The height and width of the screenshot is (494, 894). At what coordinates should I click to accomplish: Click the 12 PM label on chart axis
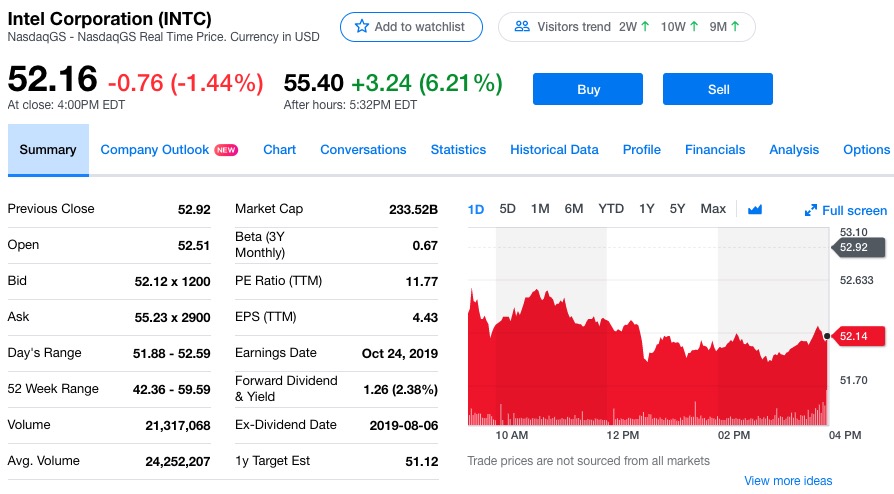(x=623, y=435)
